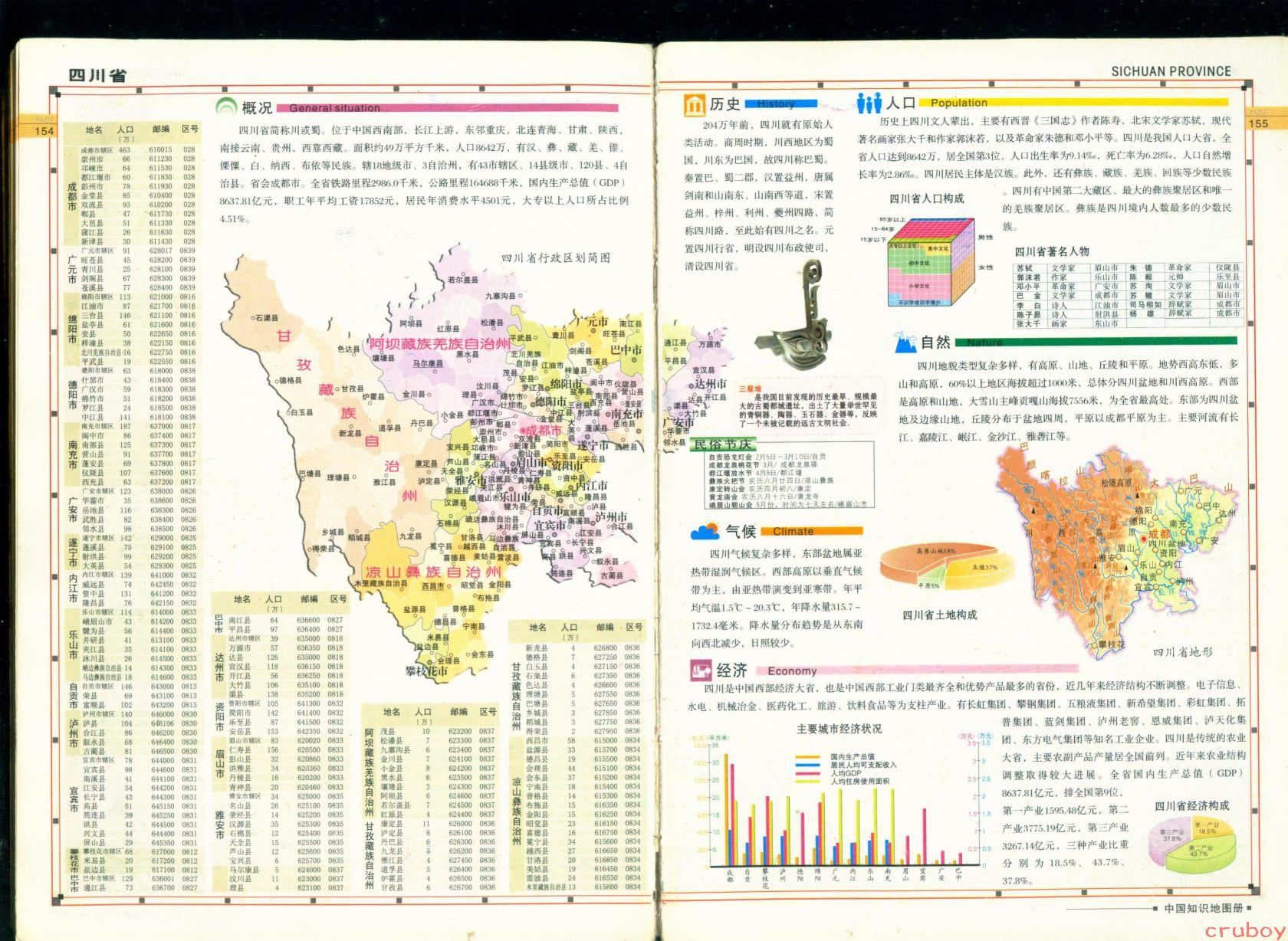
Task: Click the 泸州市 label on the administrative map
Action: click(611, 516)
